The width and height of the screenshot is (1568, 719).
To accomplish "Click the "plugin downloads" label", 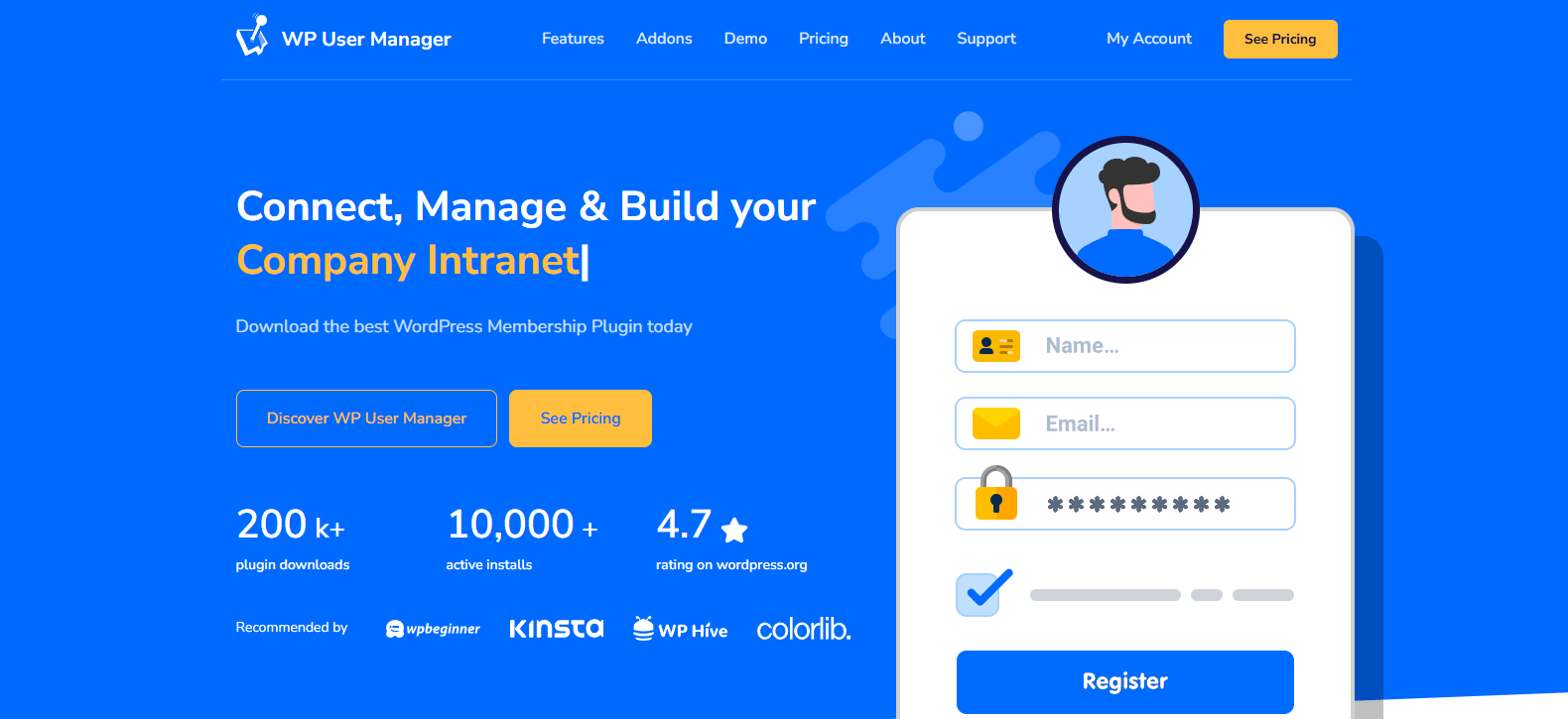I will [293, 564].
